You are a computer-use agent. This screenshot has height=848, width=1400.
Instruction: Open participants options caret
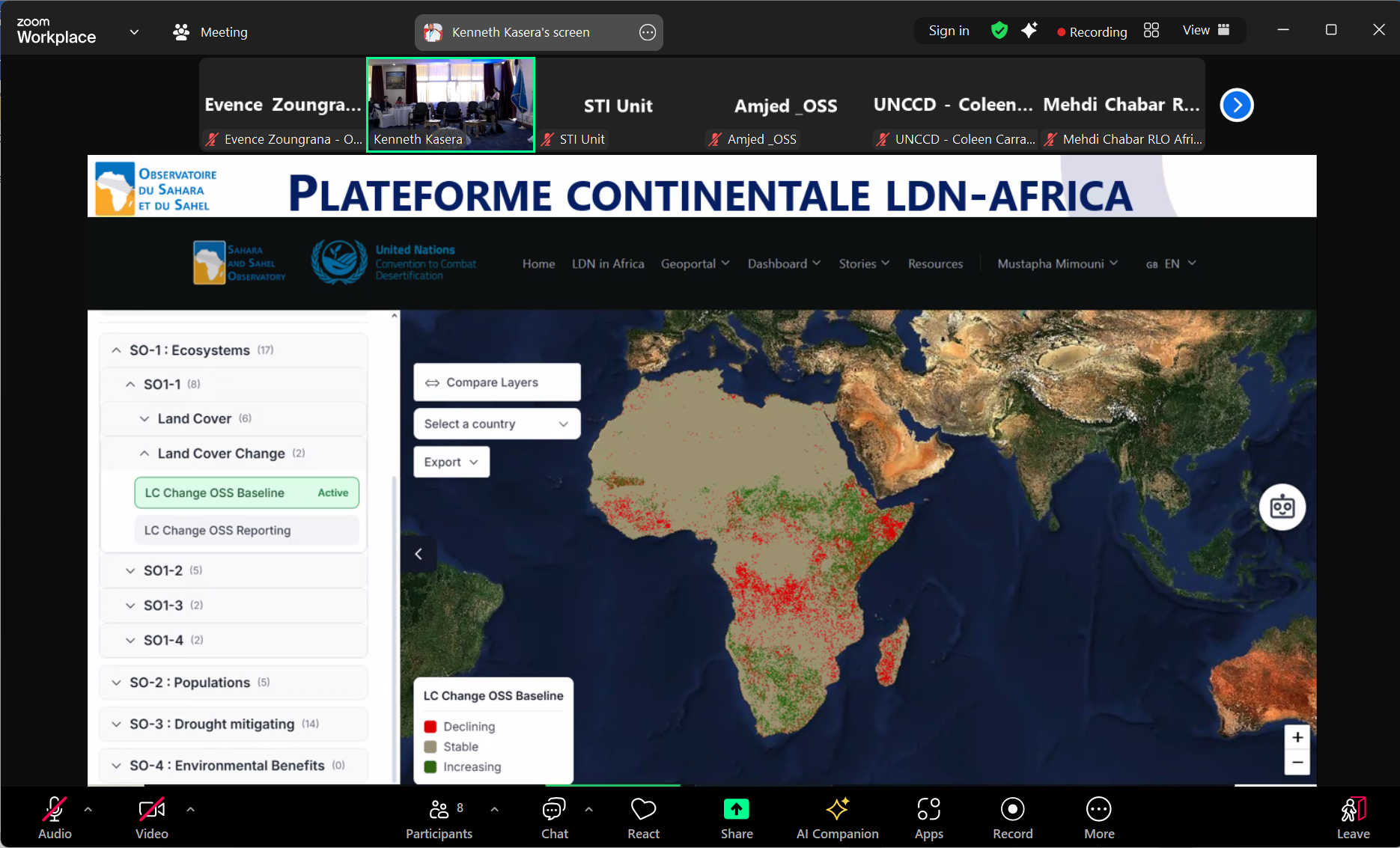point(494,809)
